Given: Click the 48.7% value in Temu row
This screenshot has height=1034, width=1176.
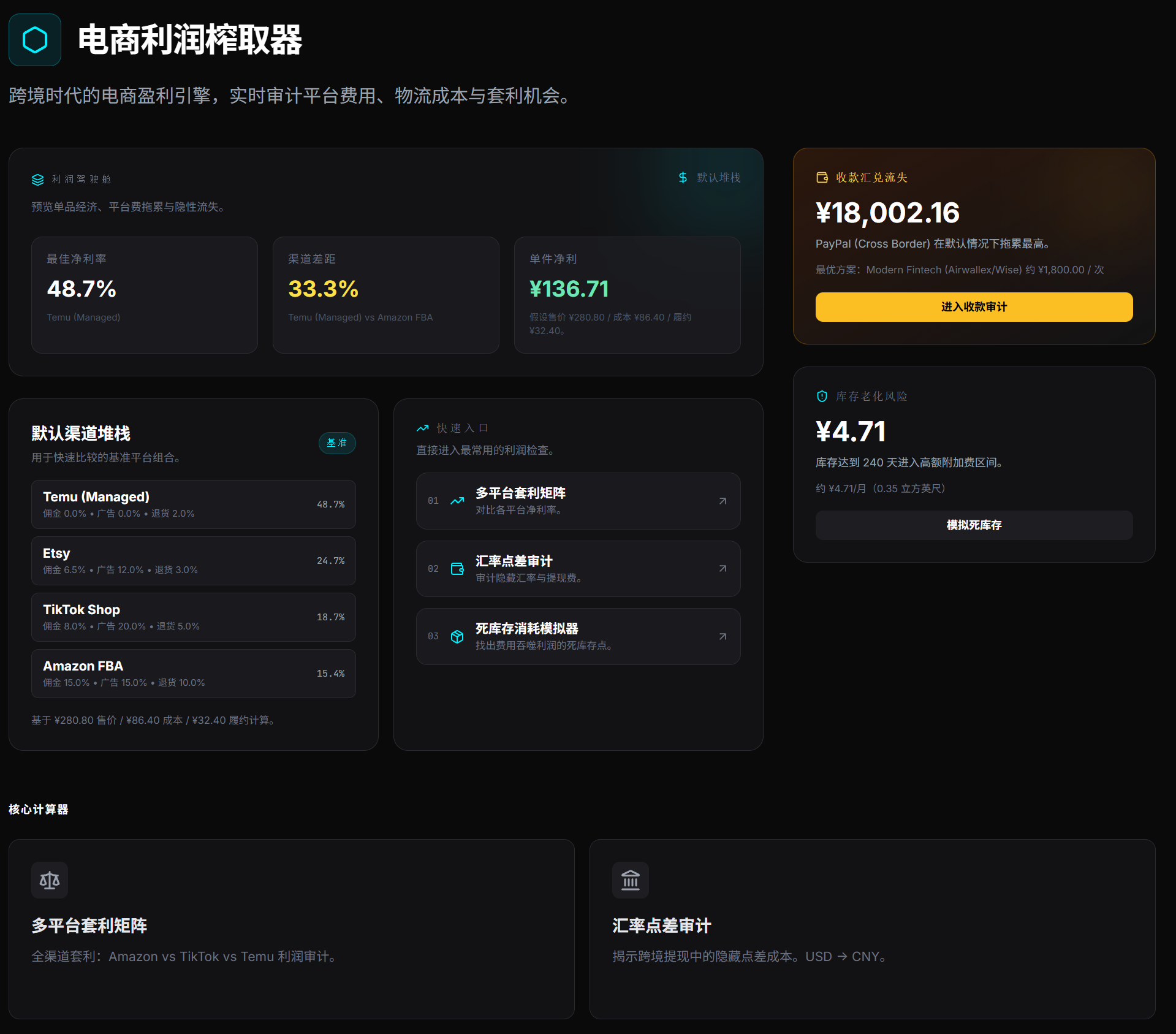Looking at the screenshot, I should tap(331, 504).
